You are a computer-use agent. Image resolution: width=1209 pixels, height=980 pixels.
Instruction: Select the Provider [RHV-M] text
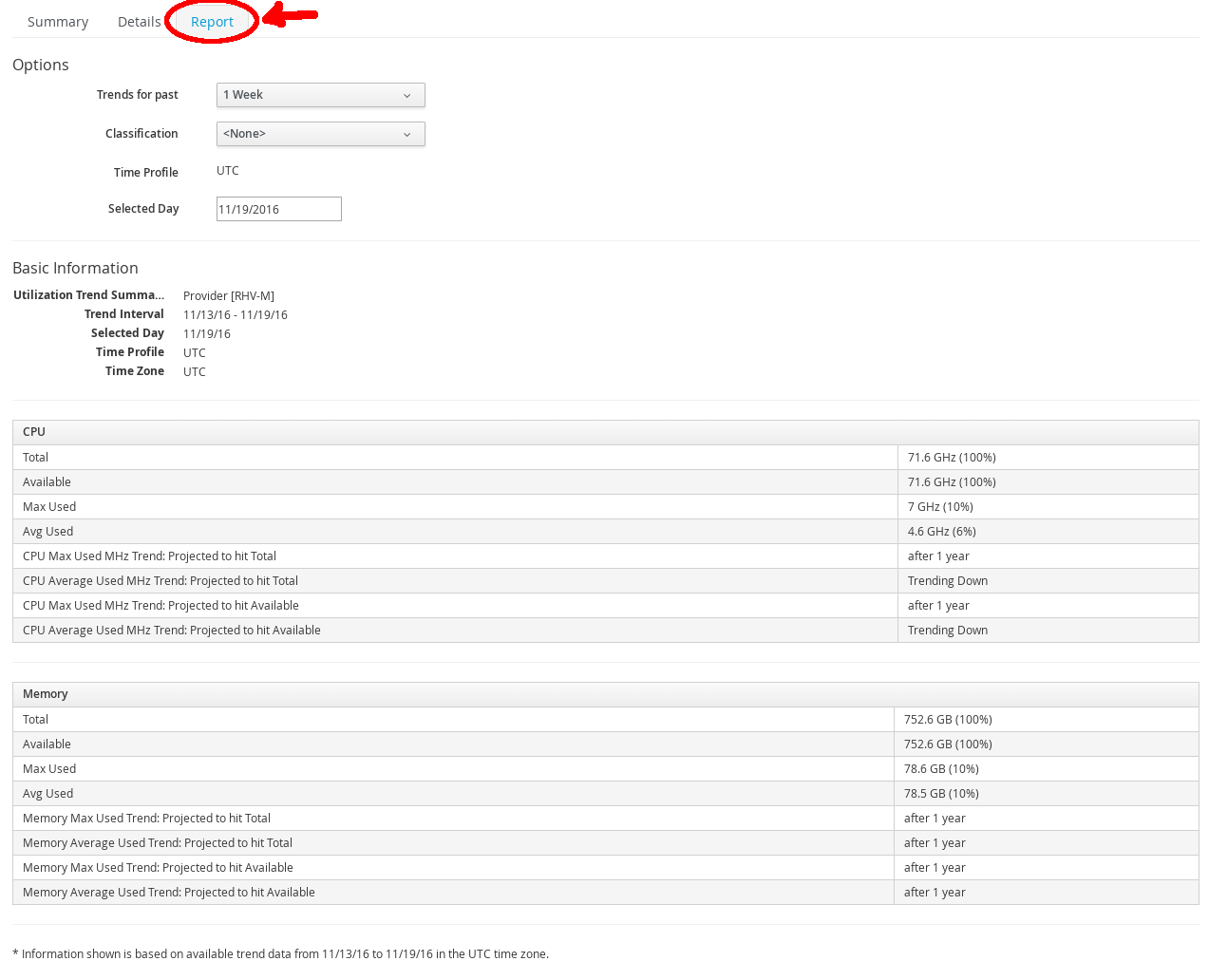(x=229, y=296)
